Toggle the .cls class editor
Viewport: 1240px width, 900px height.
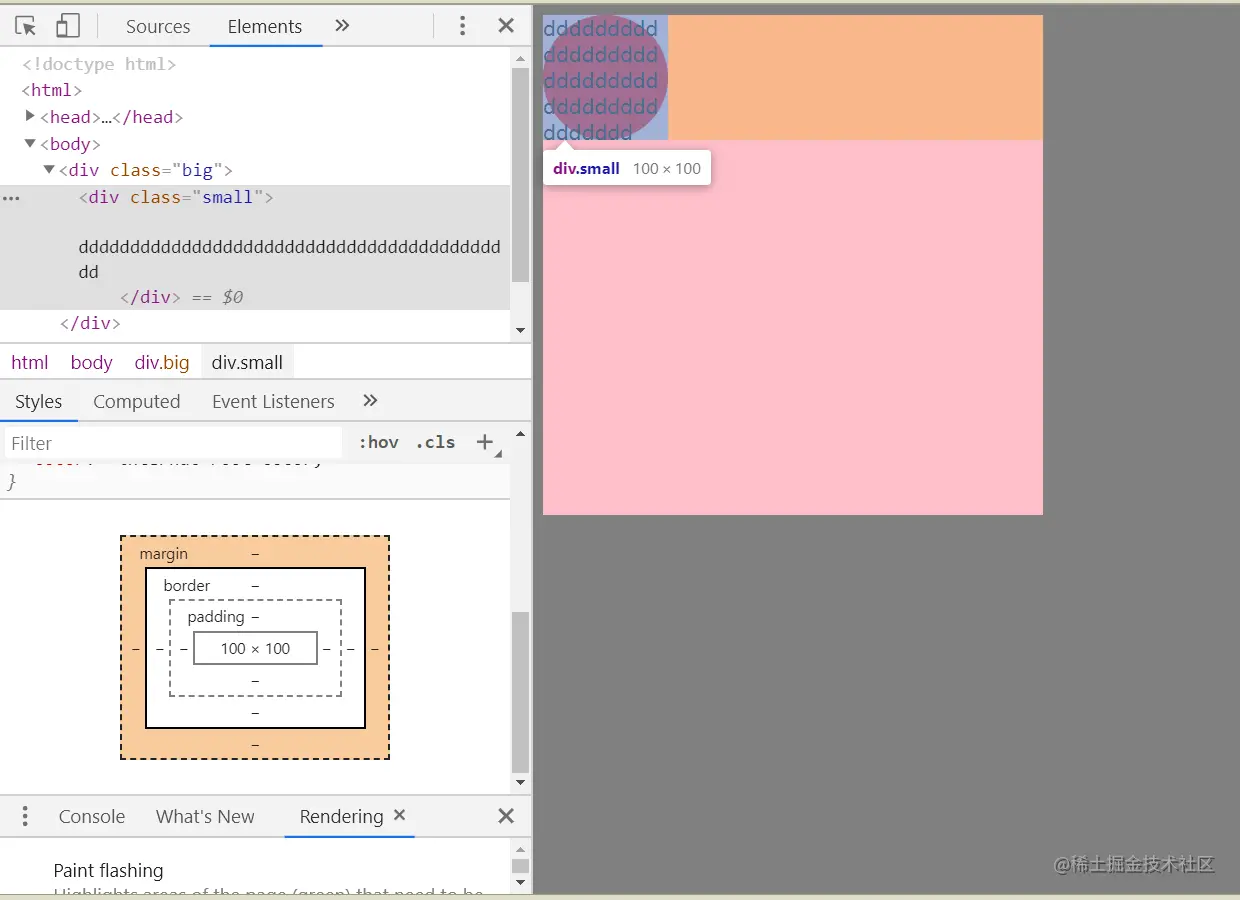coord(436,442)
